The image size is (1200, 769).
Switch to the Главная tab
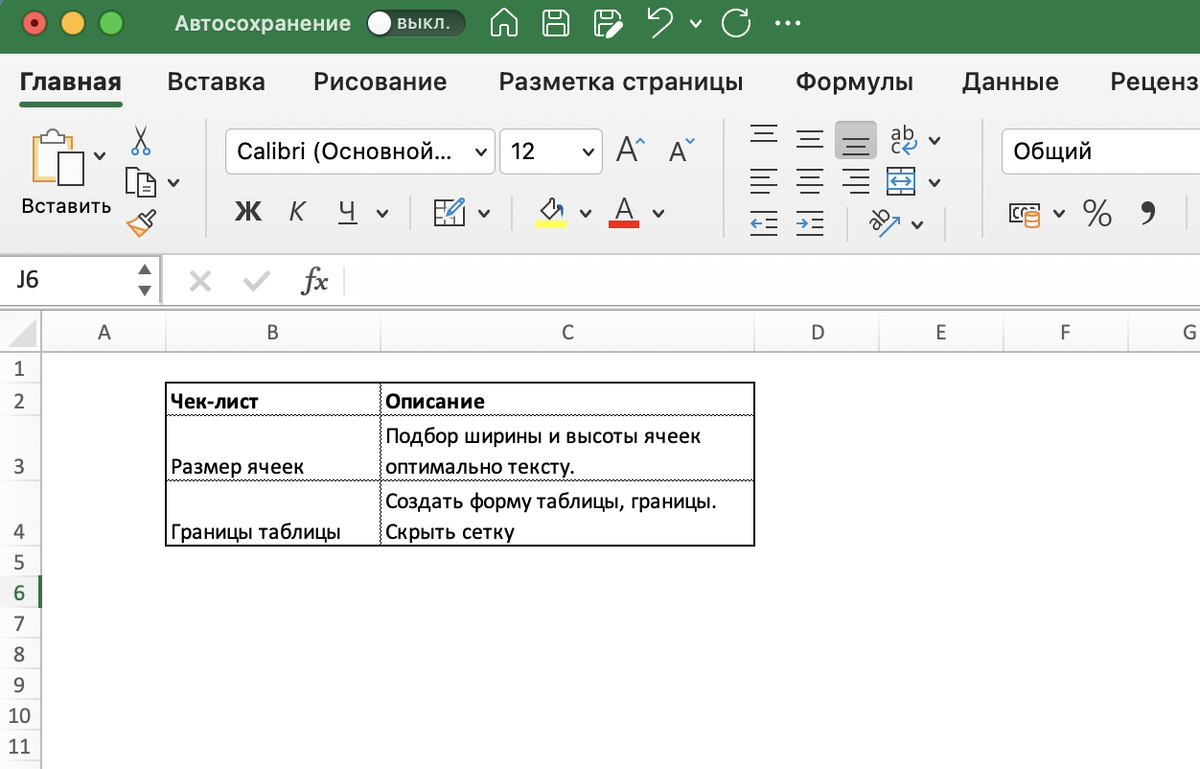point(70,82)
